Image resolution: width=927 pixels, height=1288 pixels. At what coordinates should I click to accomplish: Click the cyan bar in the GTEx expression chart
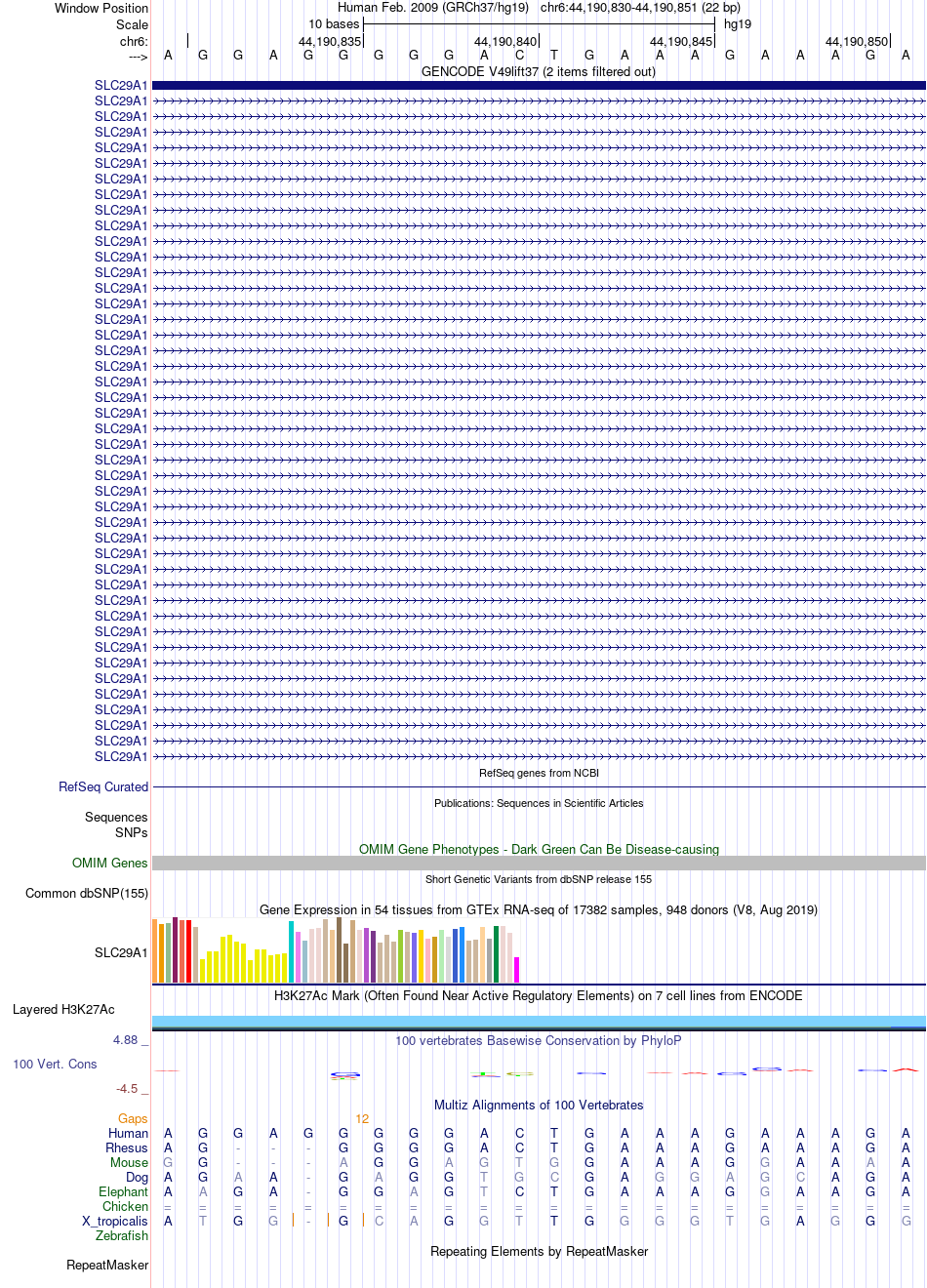click(292, 951)
